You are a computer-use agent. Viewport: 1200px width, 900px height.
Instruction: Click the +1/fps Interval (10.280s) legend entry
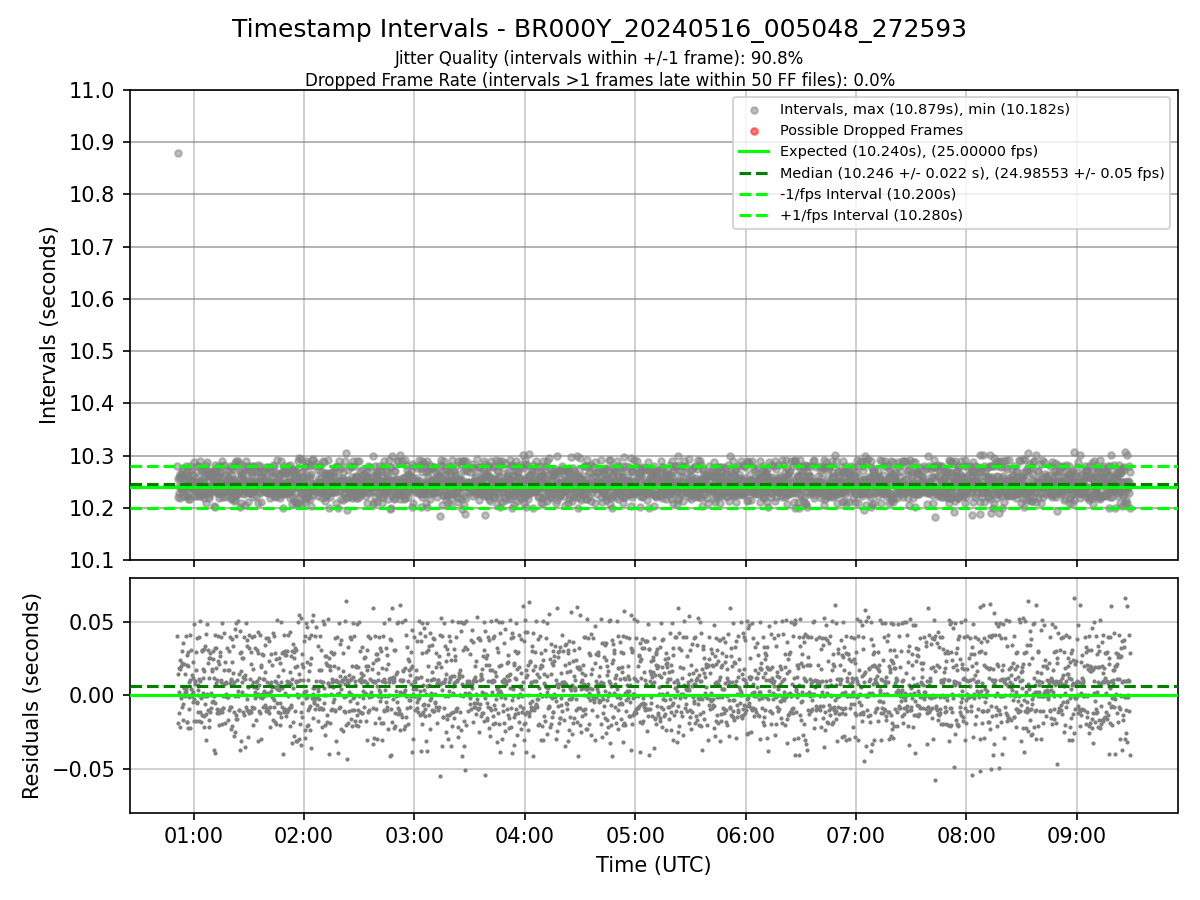tap(871, 215)
